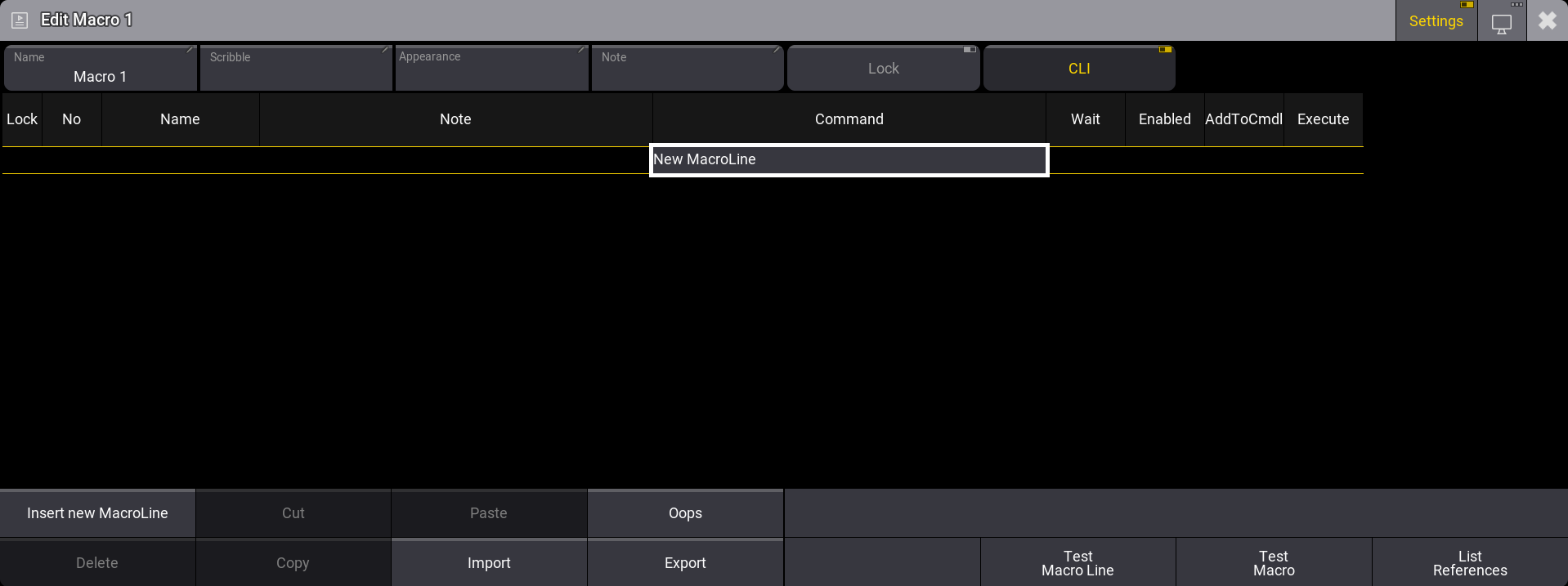This screenshot has height=586, width=1568.
Task: Toggle the Settings button in title bar
Action: [1436, 21]
